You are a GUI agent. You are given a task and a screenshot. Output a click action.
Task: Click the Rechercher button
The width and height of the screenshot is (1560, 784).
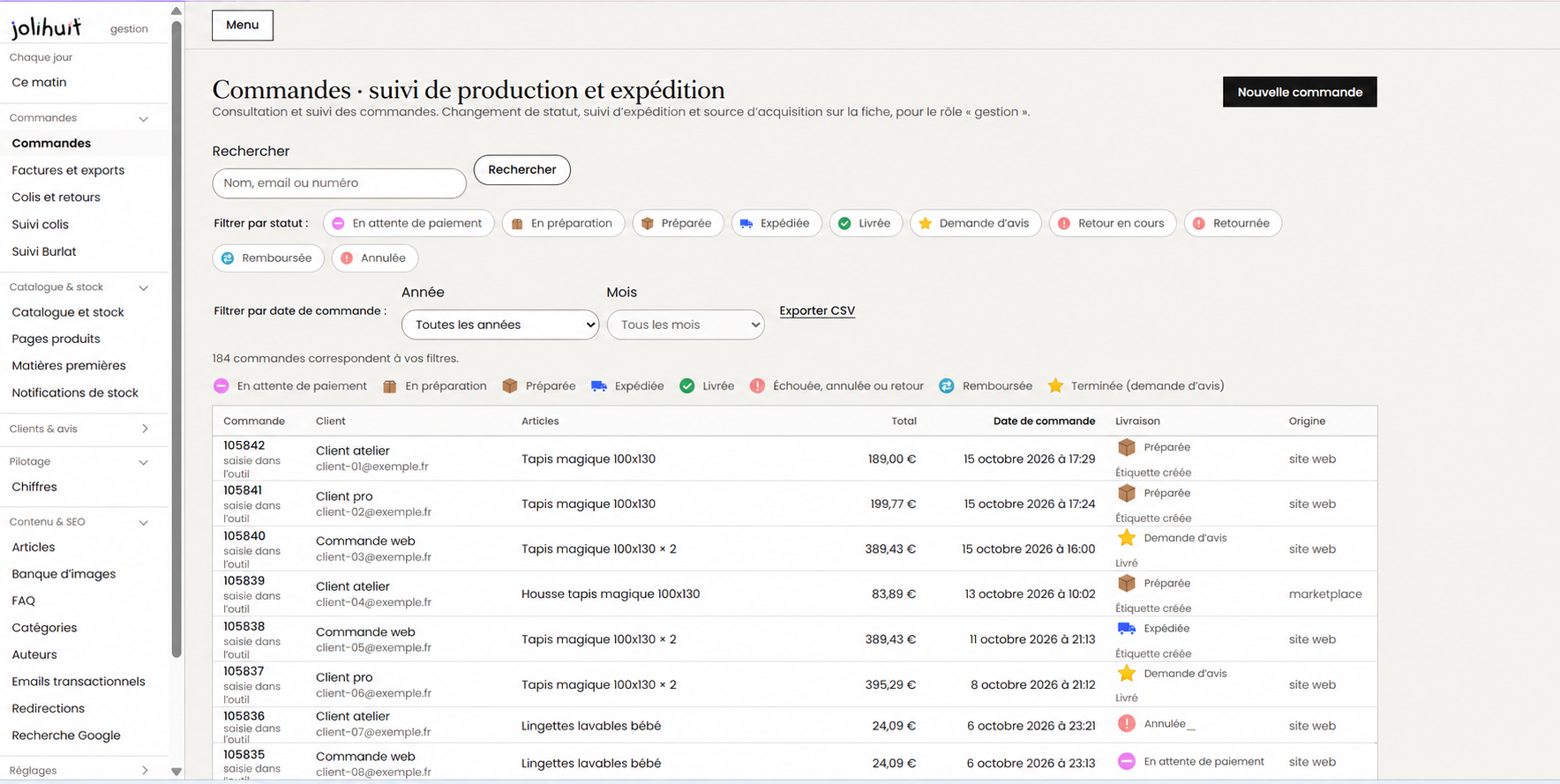[x=522, y=169]
